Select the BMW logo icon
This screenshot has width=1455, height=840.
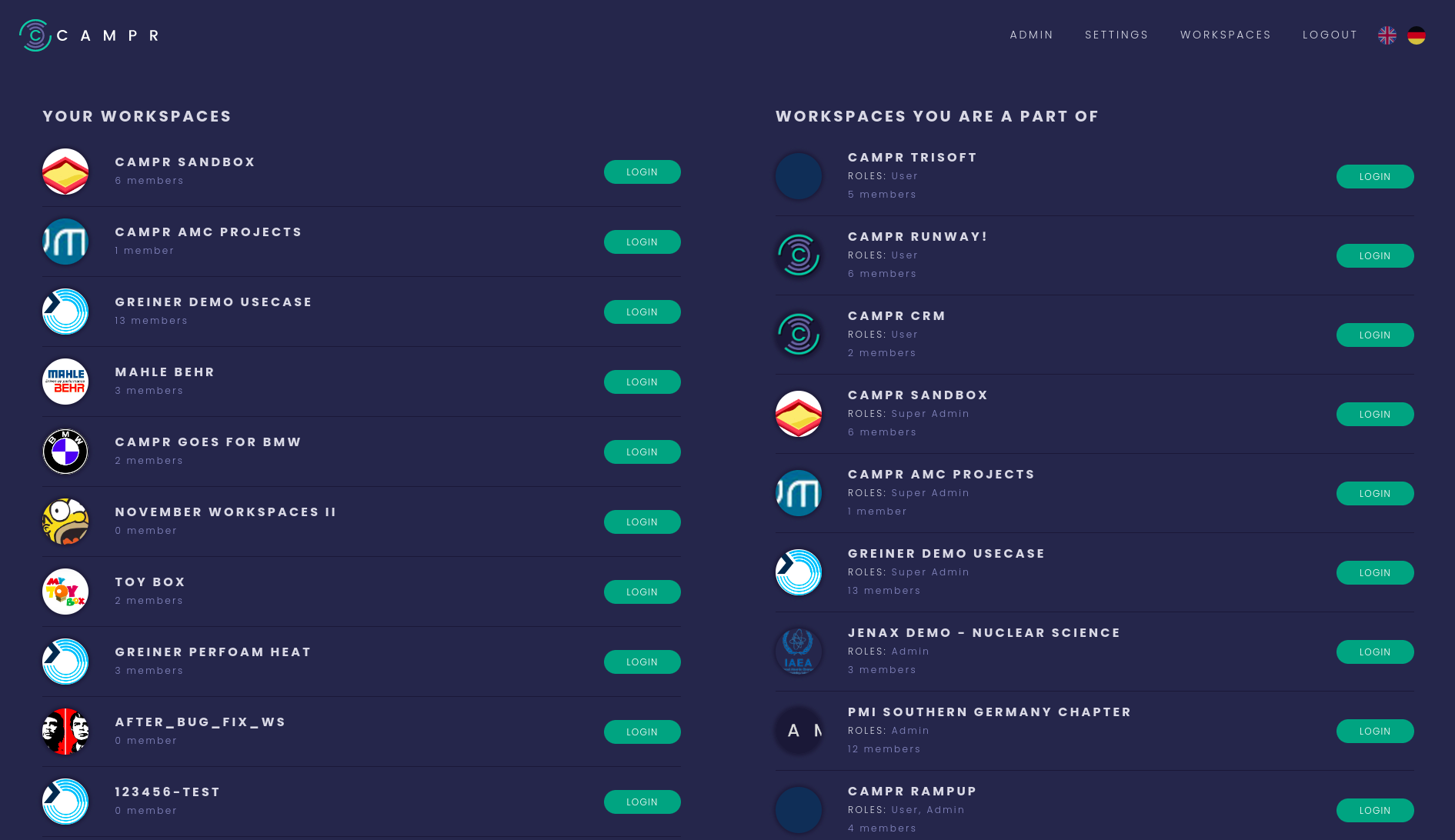[x=65, y=452]
